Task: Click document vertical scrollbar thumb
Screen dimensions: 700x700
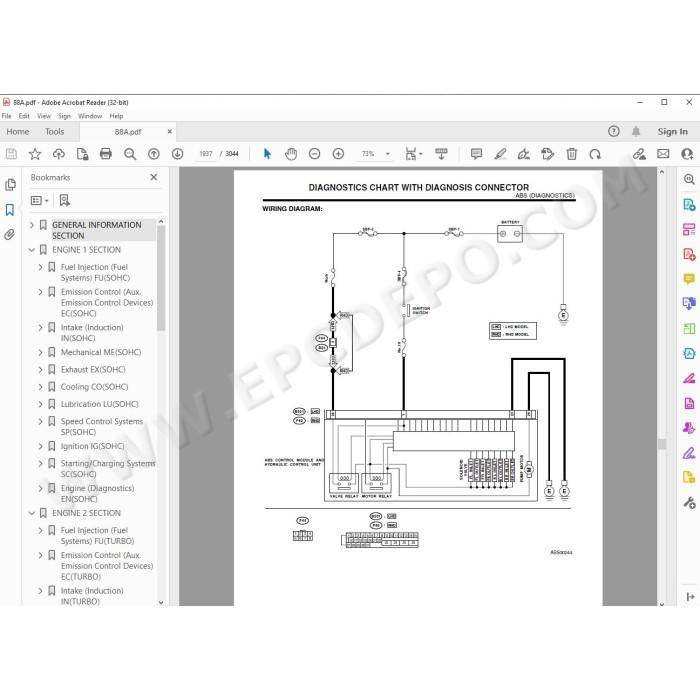Action: (x=662, y=443)
